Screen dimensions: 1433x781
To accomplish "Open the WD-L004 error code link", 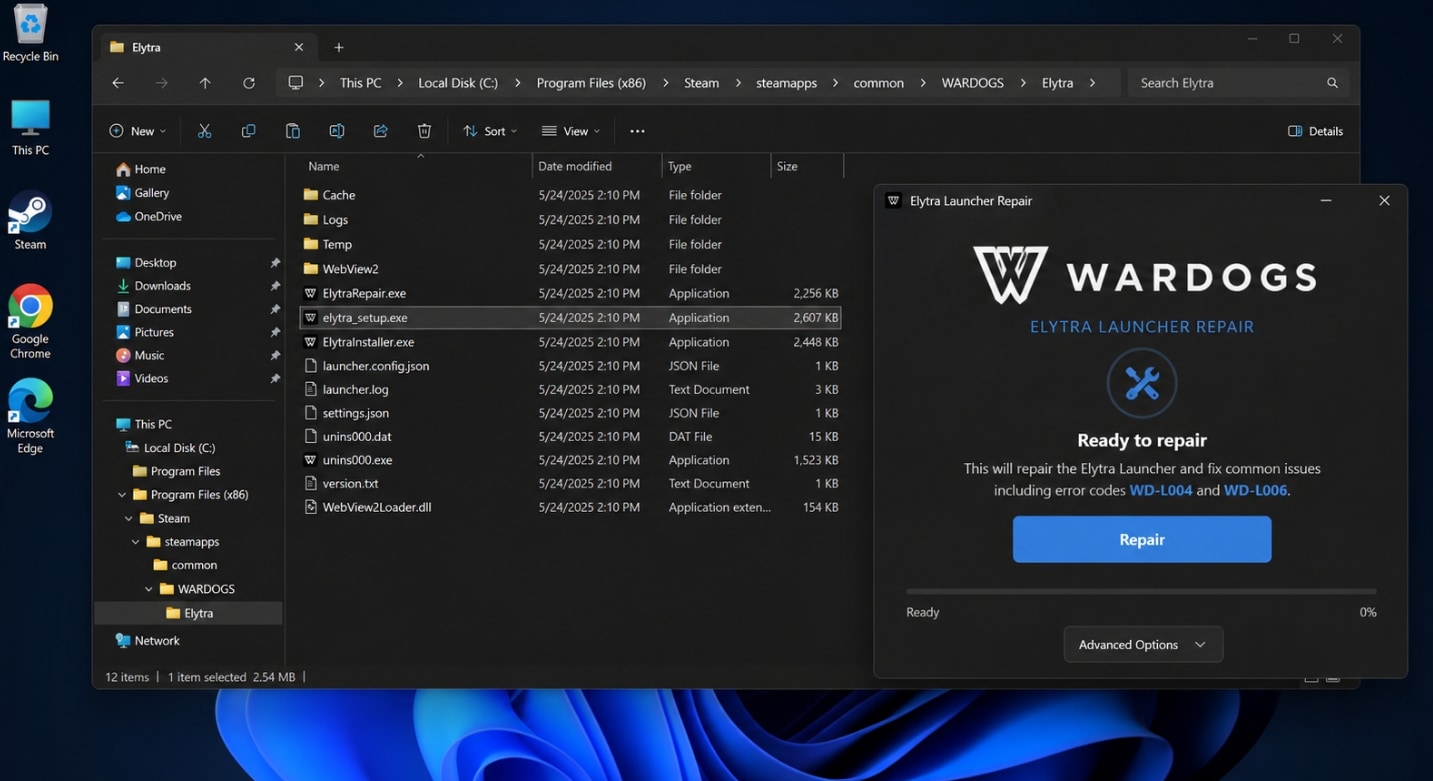I will click(1161, 491).
